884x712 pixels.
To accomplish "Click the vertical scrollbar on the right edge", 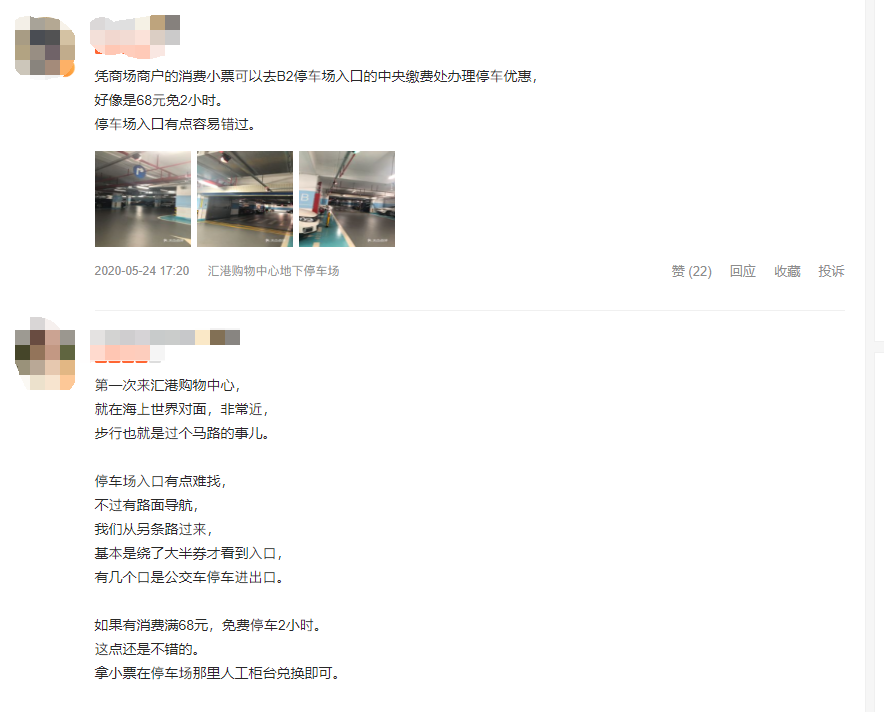I will pyautogui.click(x=869, y=356).
